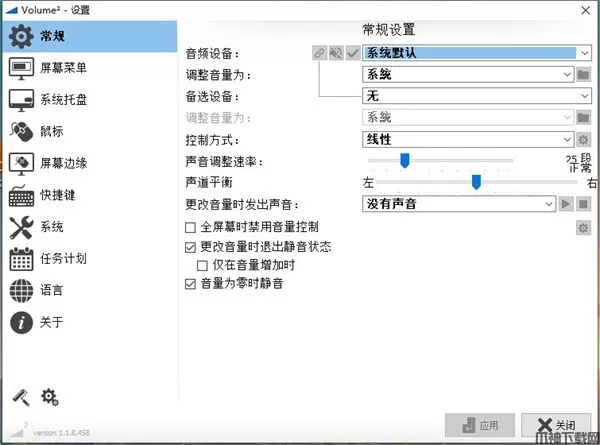The width and height of the screenshot is (600, 445).
Task: Close the settings window with X
Action: pos(585,10)
